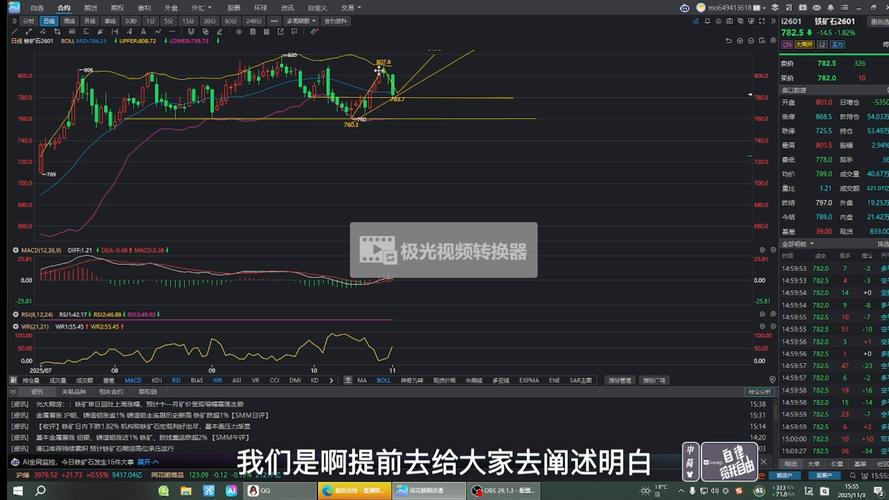Click the notification bell in title bar

[831, 7]
